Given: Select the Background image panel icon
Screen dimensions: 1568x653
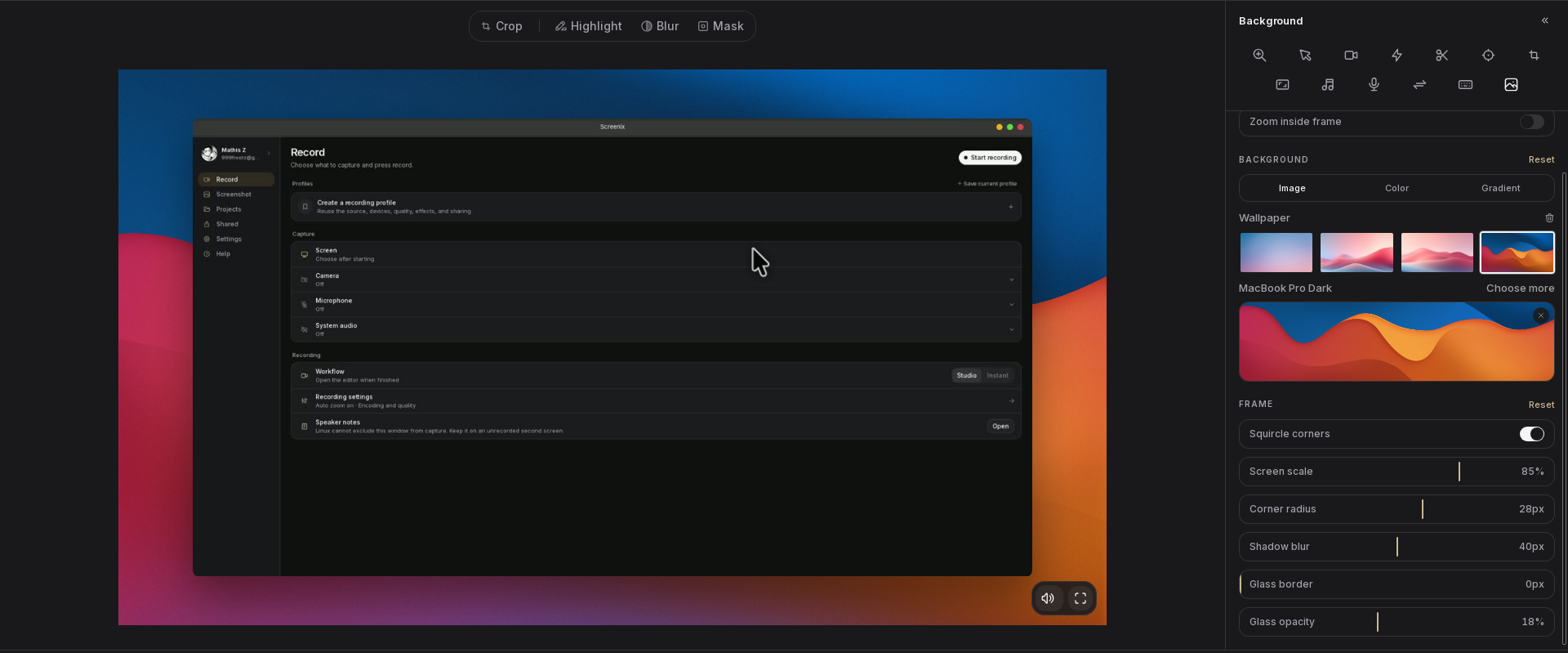Looking at the screenshot, I should tap(1511, 85).
